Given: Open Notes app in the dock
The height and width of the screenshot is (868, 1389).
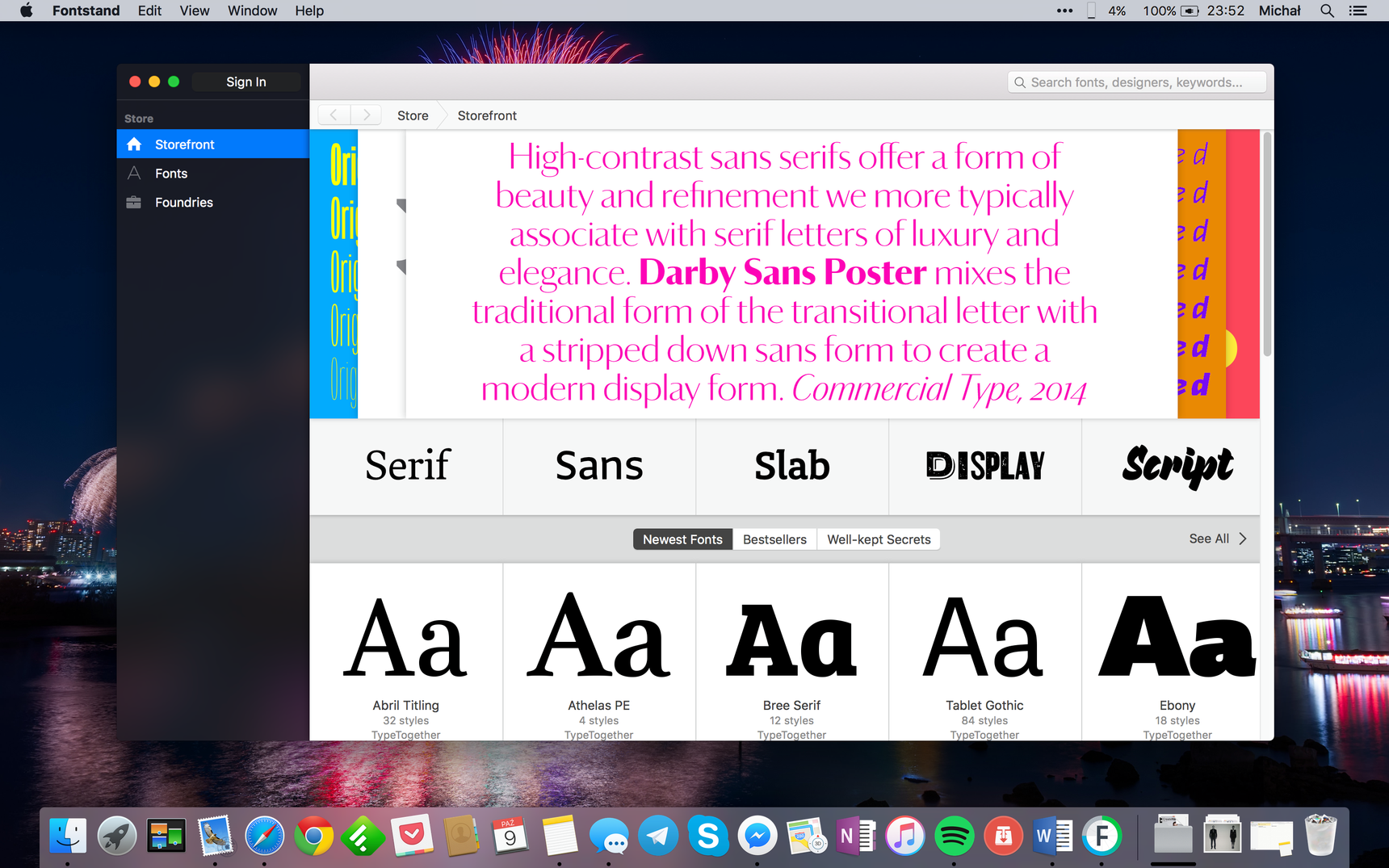Looking at the screenshot, I should 560,836.
